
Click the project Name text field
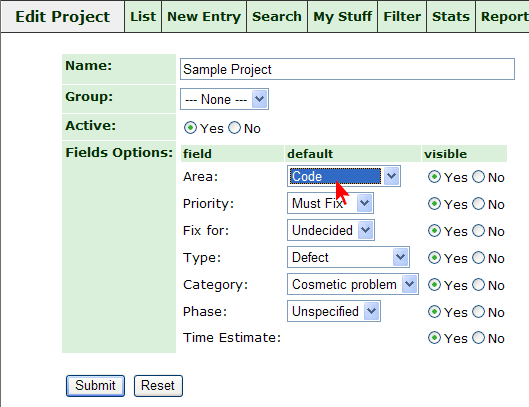click(347, 69)
